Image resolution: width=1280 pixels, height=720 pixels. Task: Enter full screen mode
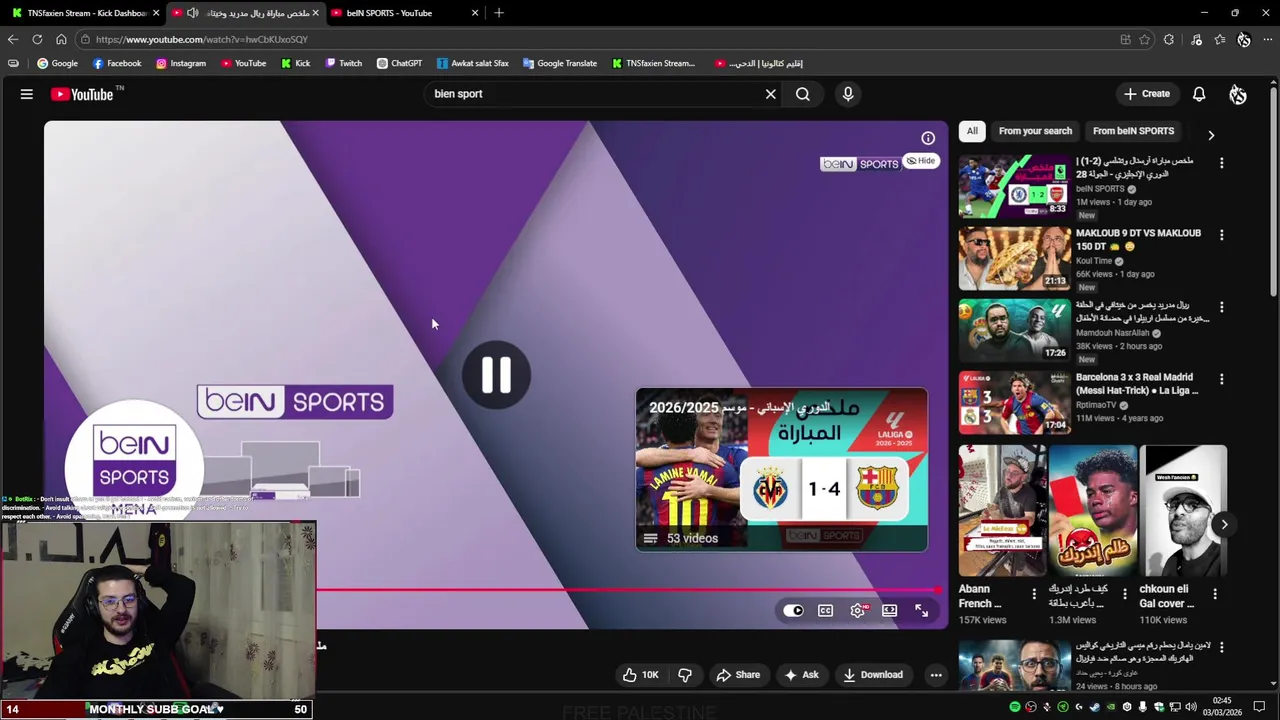pos(922,610)
